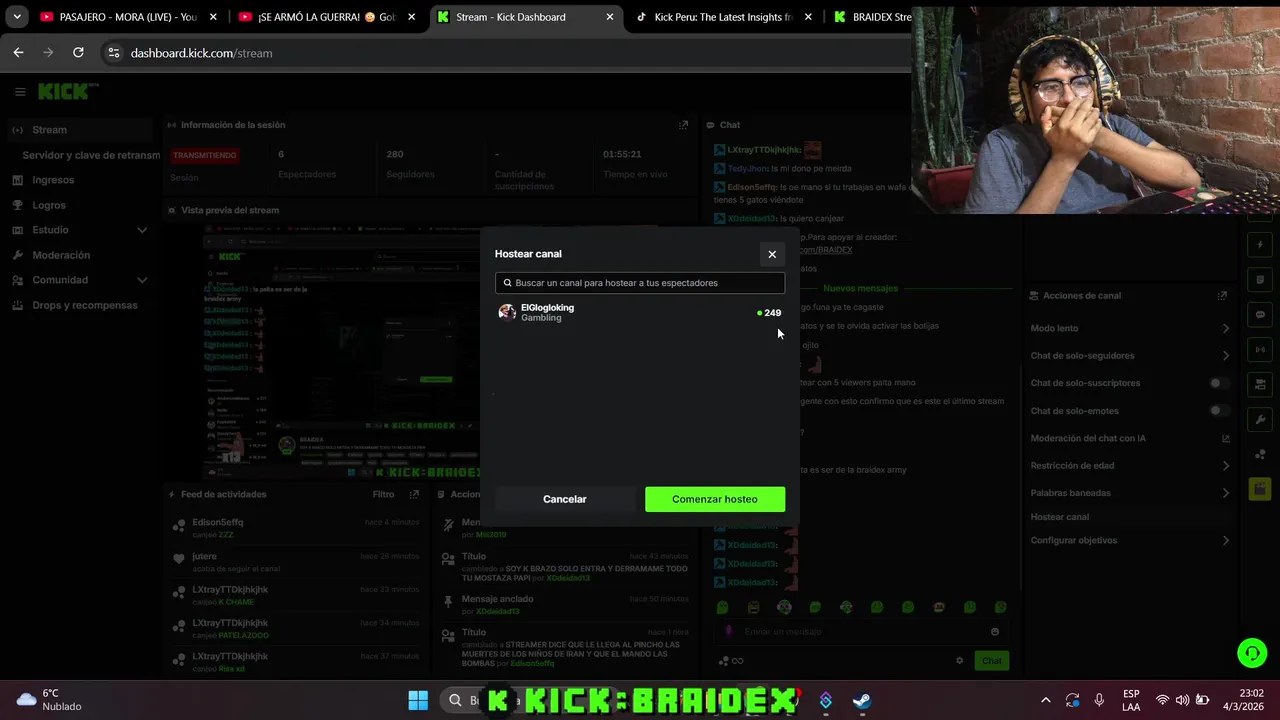Go back in browser

tap(18, 53)
